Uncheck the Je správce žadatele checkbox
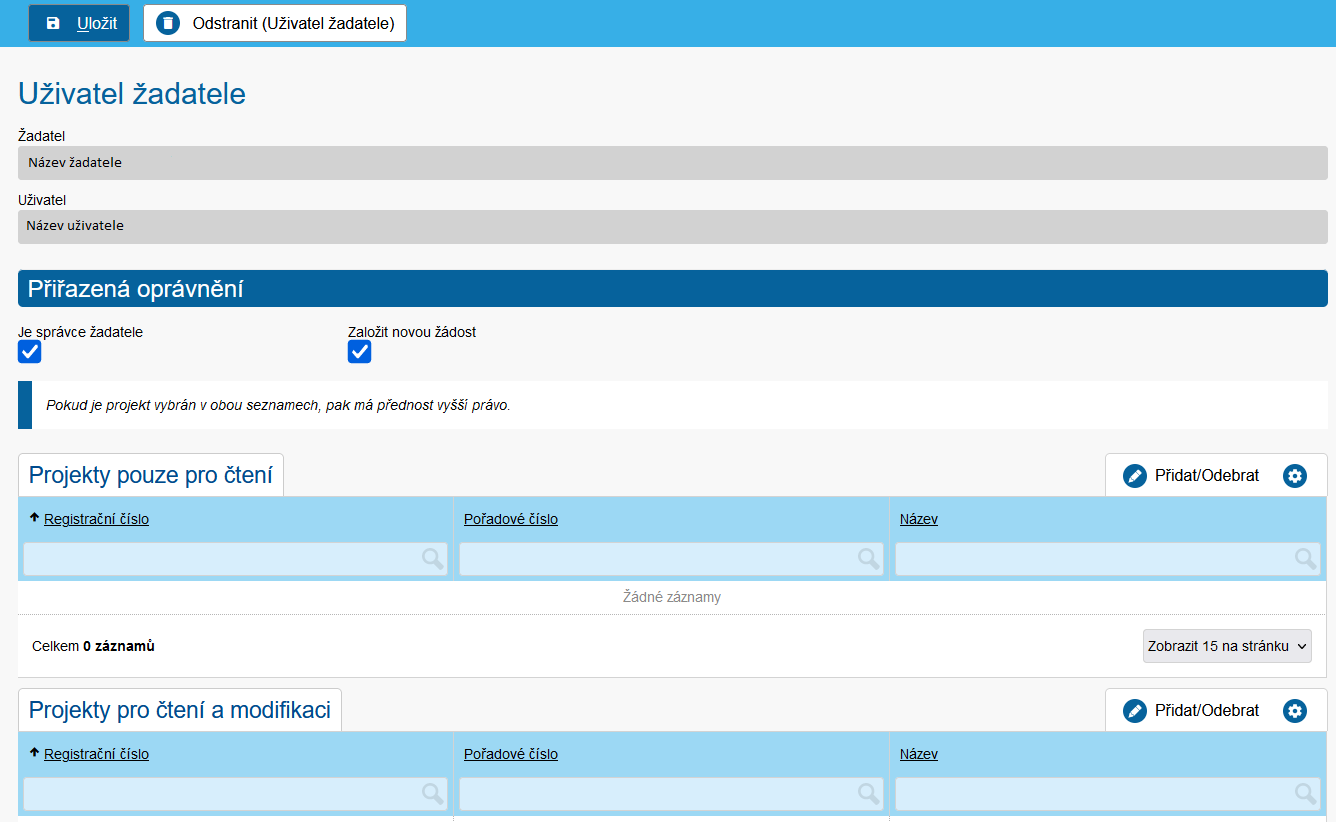The height and width of the screenshot is (822, 1336). click(x=30, y=352)
